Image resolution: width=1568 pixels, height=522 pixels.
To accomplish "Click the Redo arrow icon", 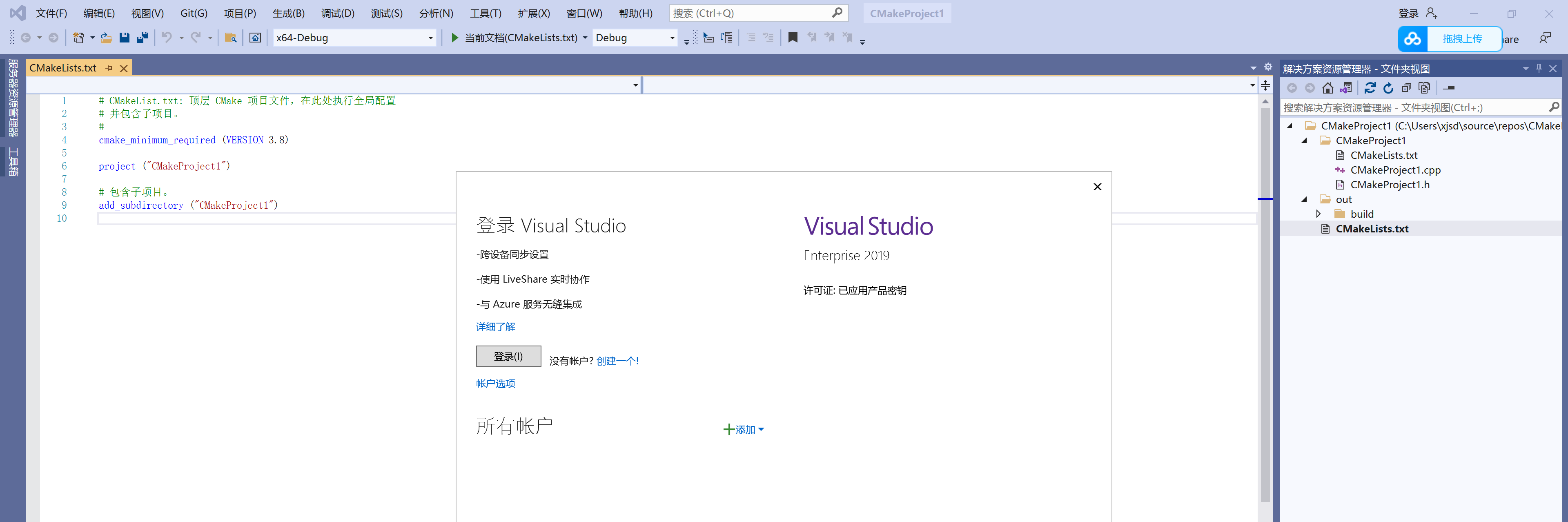I will click(196, 38).
